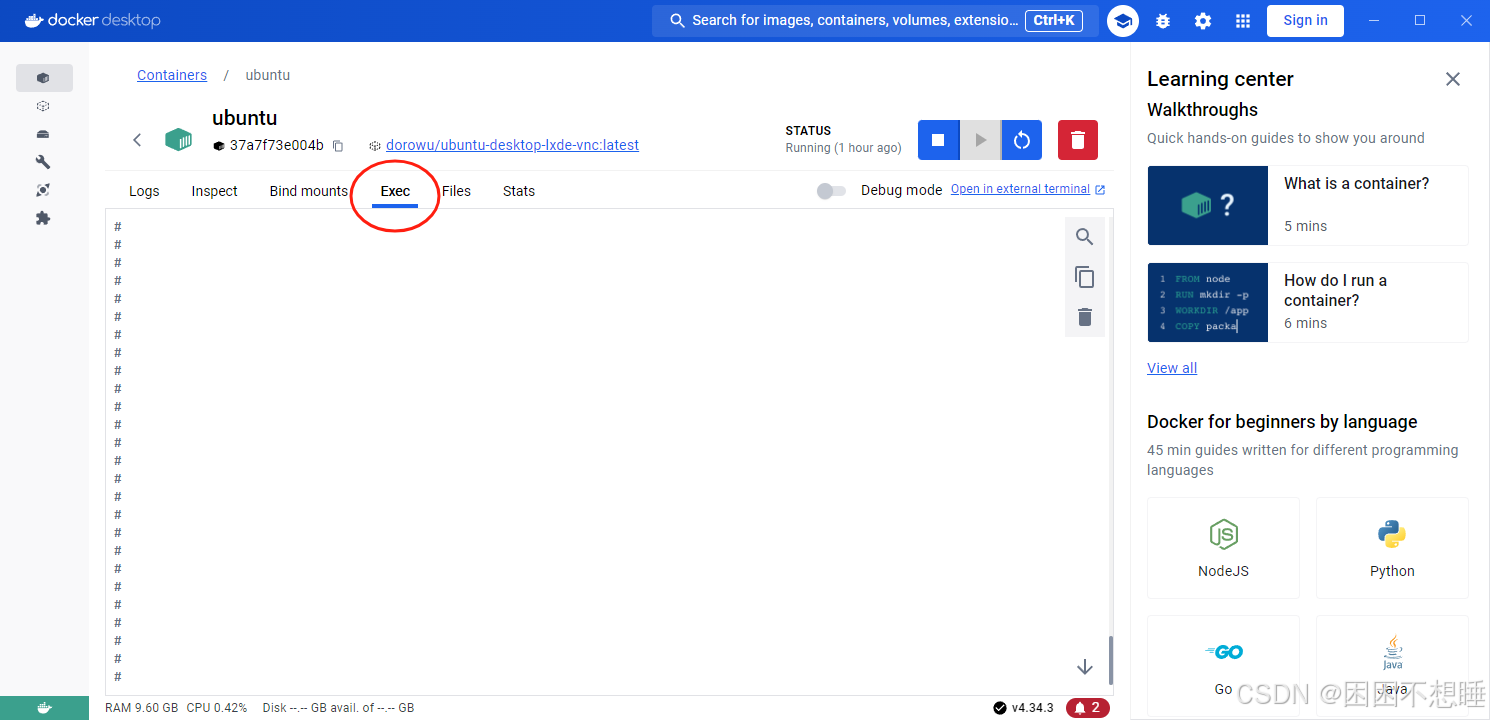Search within the terminal output

(1085, 237)
